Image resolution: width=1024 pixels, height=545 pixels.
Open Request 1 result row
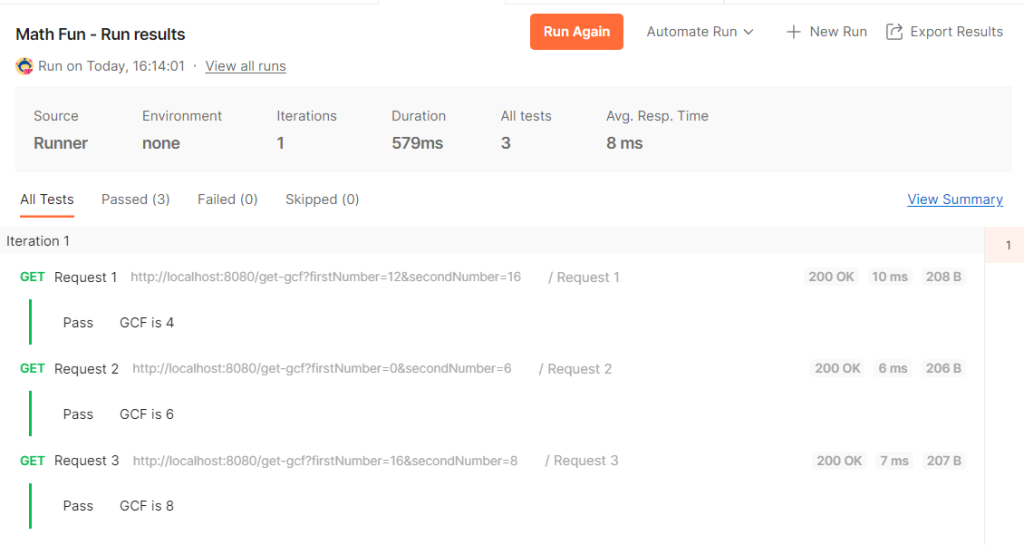click(85, 277)
